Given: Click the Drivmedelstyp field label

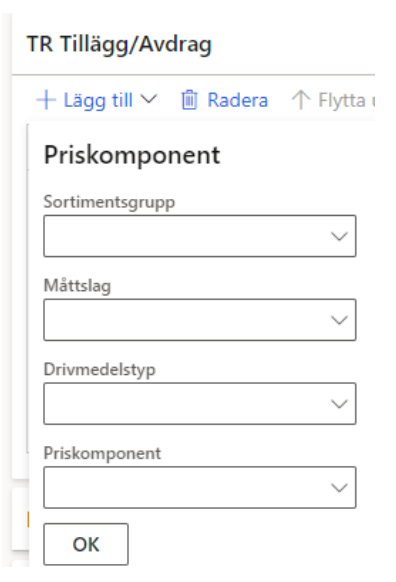Looking at the screenshot, I should click(x=99, y=370).
